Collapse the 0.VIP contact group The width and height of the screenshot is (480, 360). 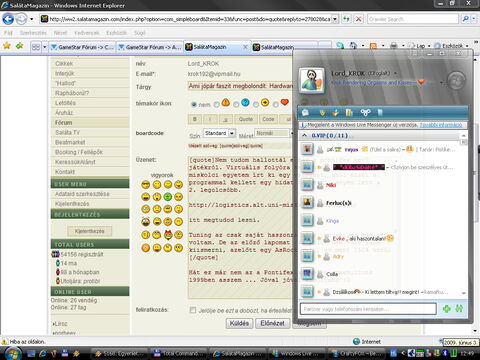click(305, 135)
